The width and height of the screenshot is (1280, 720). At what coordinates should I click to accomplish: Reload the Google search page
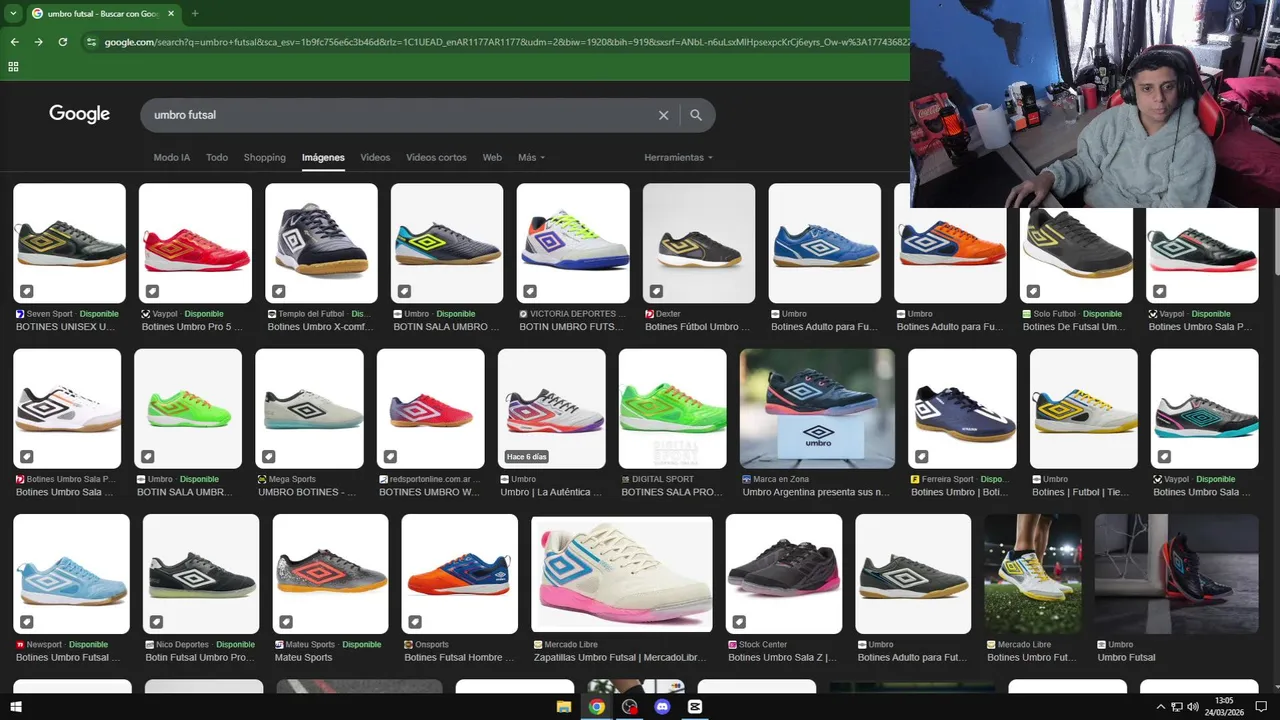63,42
